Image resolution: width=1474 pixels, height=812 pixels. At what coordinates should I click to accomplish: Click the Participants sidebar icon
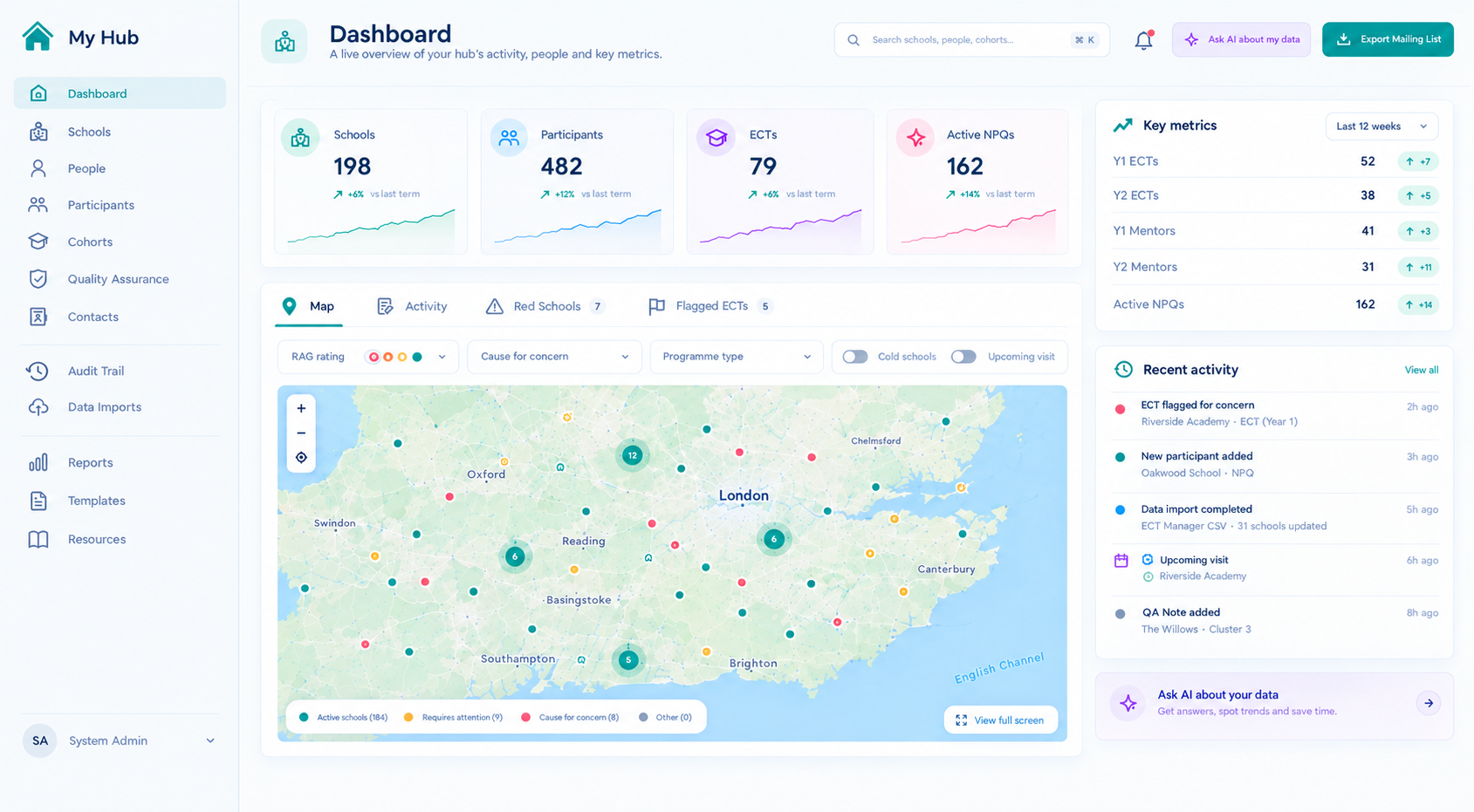point(38,205)
